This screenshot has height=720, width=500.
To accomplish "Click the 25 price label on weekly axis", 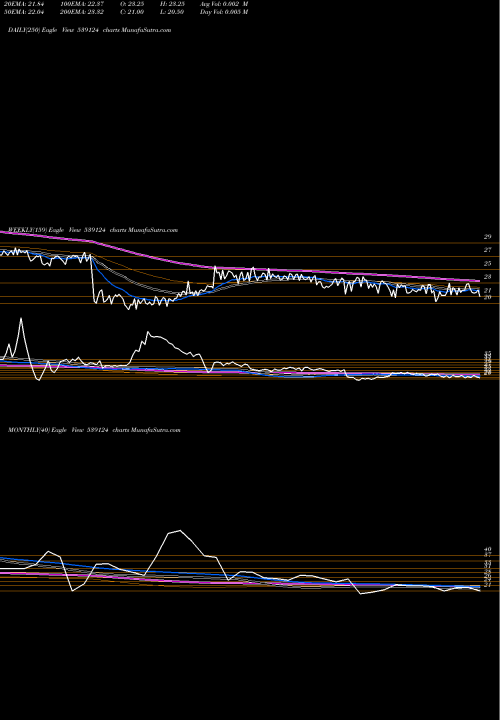I will pyautogui.click(x=488, y=264).
